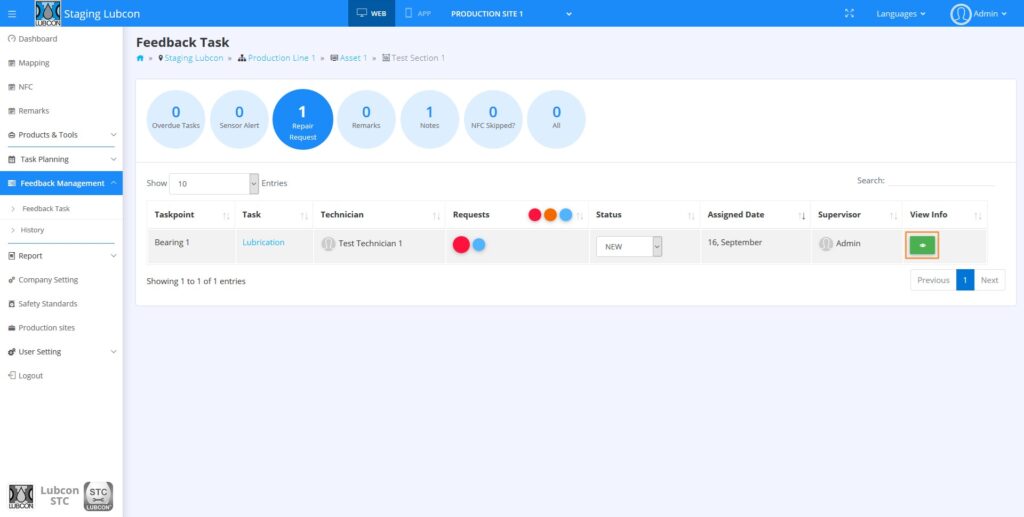Image resolution: width=1024 pixels, height=517 pixels.
Task: Click the Lubcon logo in header
Action: 48,13
